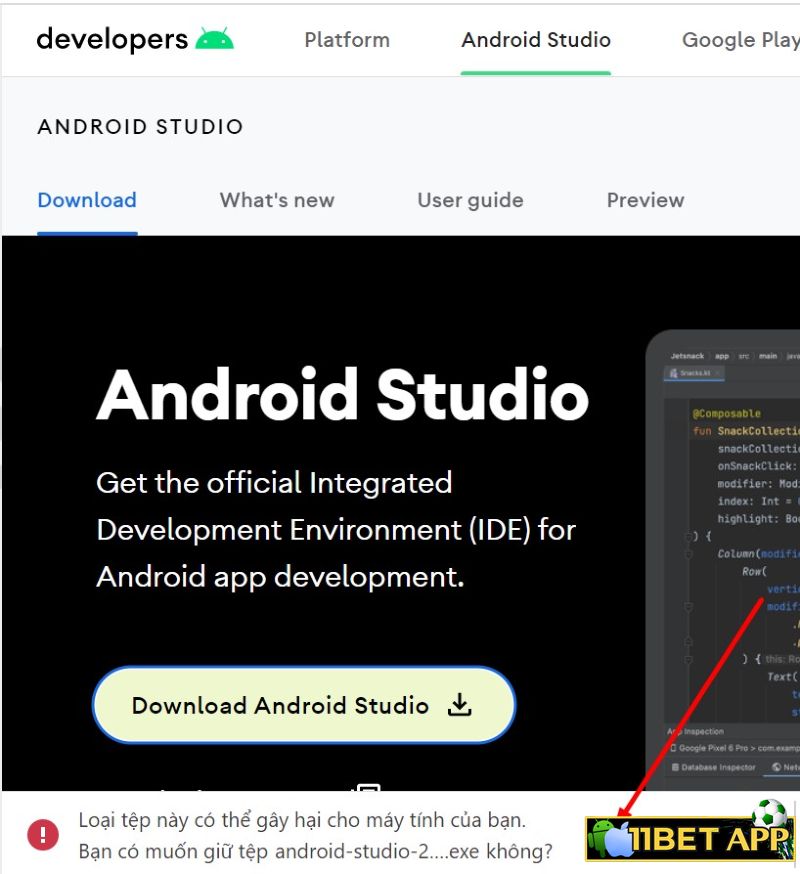Viewport: 800px width, 874px height.
Task: Switch to the Download tab
Action: [87, 200]
